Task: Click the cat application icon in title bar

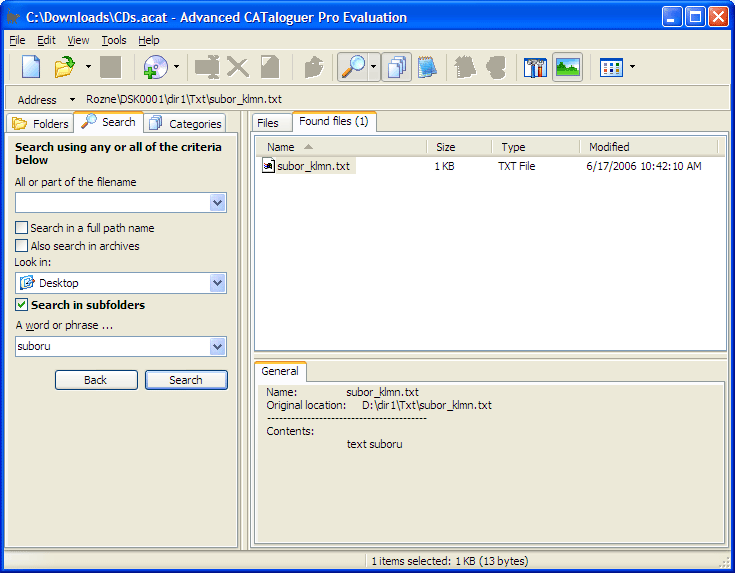Action: [x=14, y=17]
